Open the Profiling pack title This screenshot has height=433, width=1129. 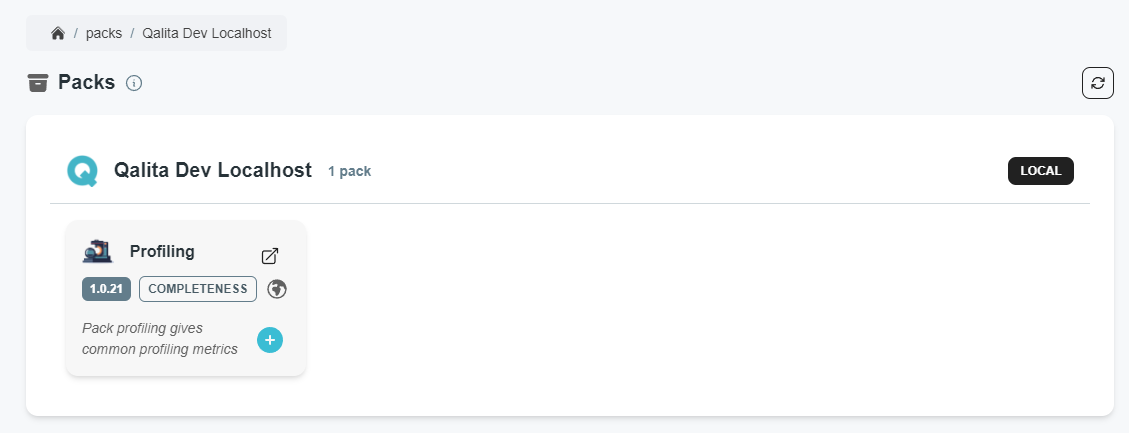(x=162, y=251)
